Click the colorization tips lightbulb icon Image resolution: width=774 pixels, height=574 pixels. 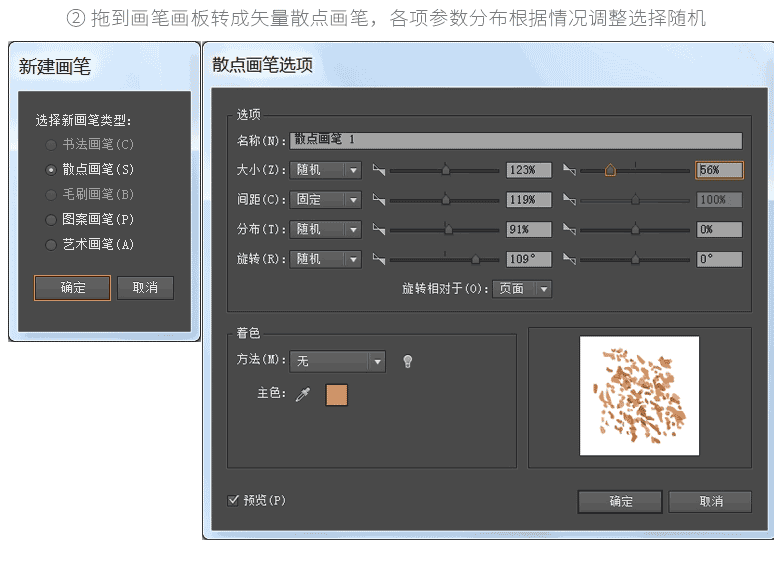408,361
